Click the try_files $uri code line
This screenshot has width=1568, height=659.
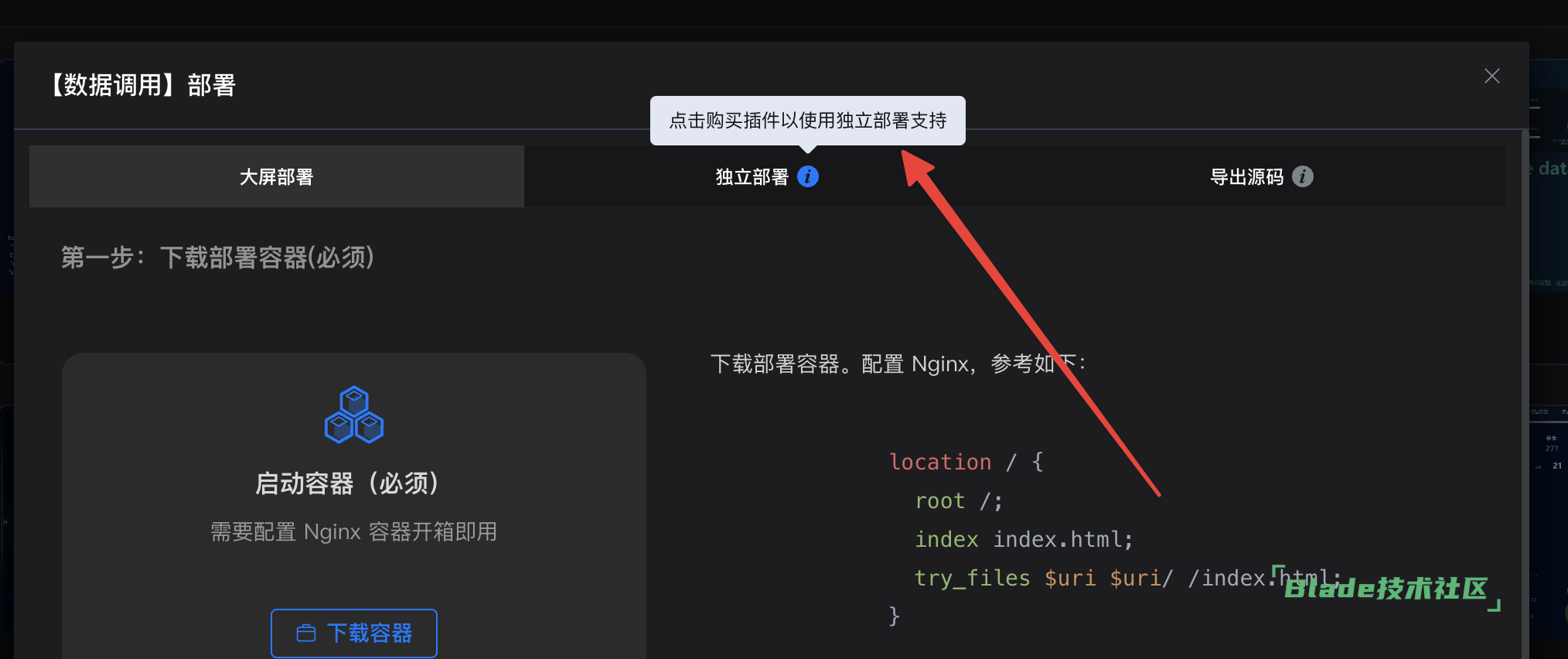click(x=1082, y=578)
